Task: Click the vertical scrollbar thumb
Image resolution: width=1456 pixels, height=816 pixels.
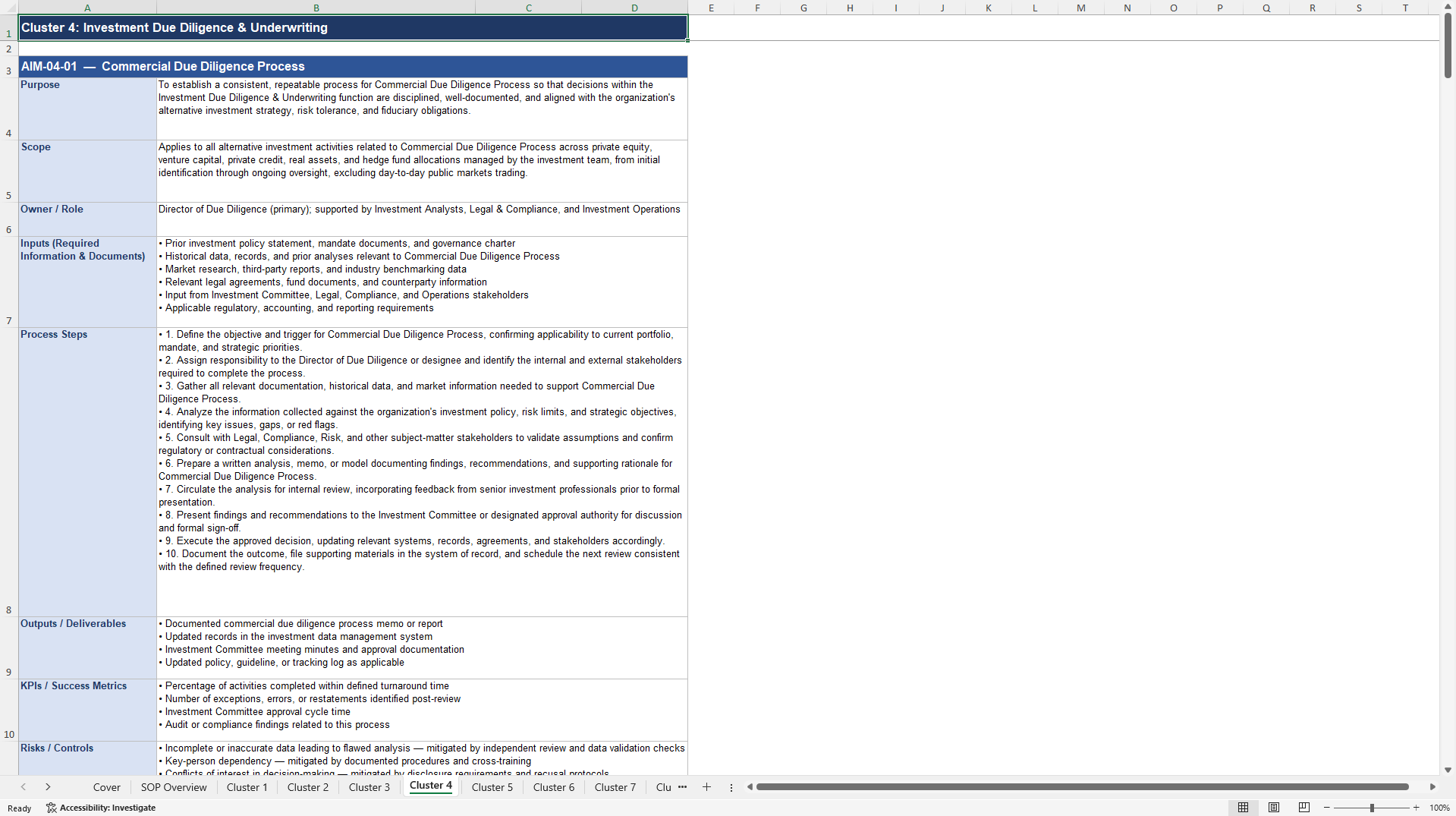Action: [x=1448, y=46]
